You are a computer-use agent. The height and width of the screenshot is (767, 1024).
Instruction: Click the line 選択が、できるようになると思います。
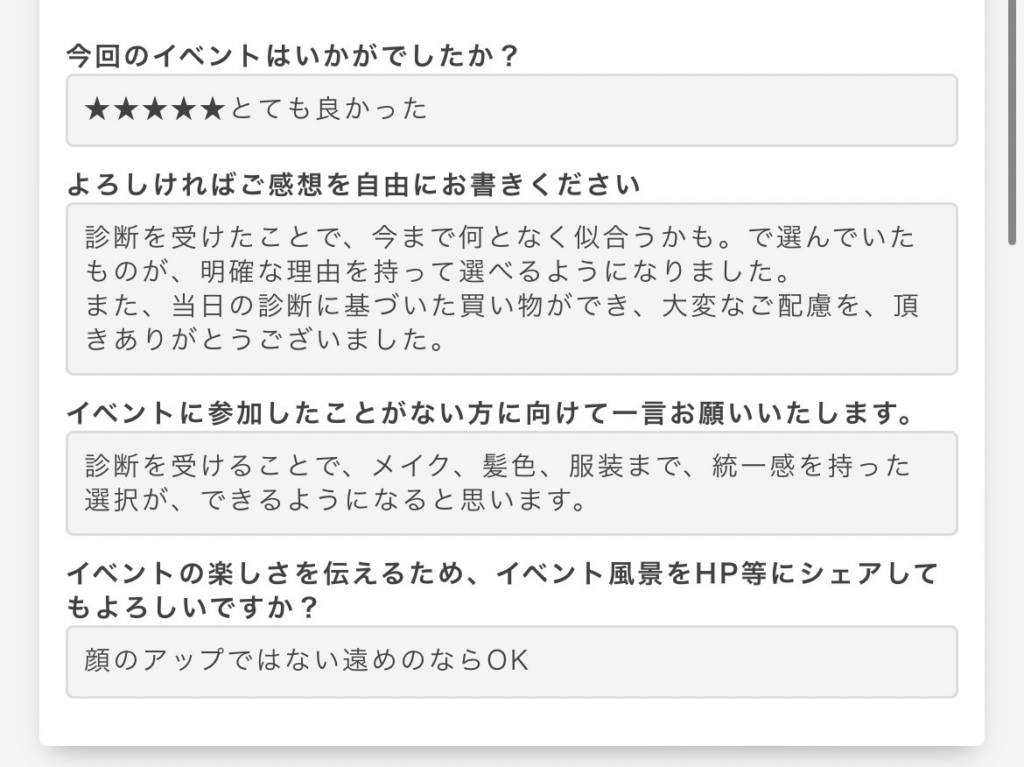click(x=336, y=500)
